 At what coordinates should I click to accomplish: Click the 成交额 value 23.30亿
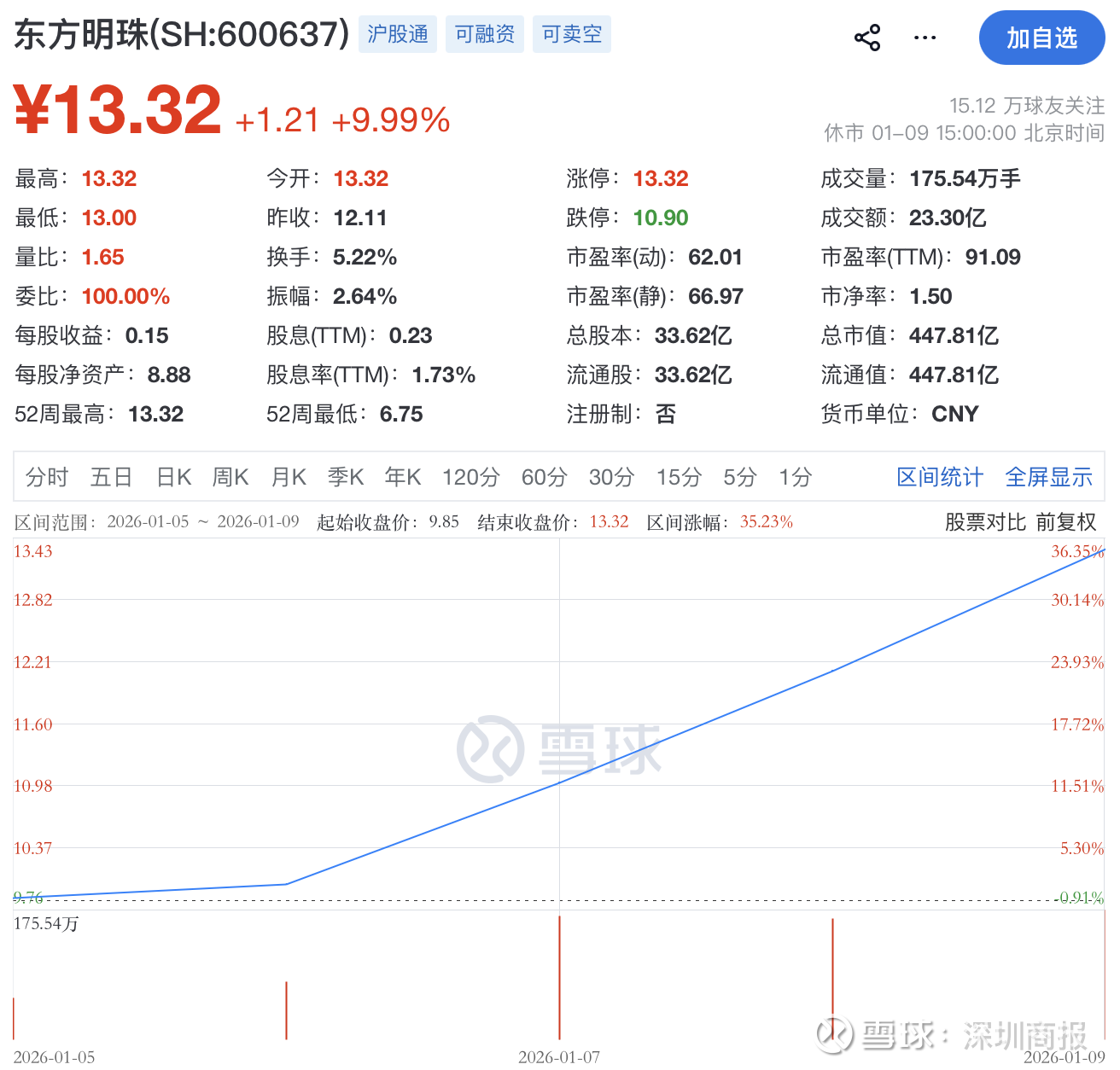coord(948,218)
